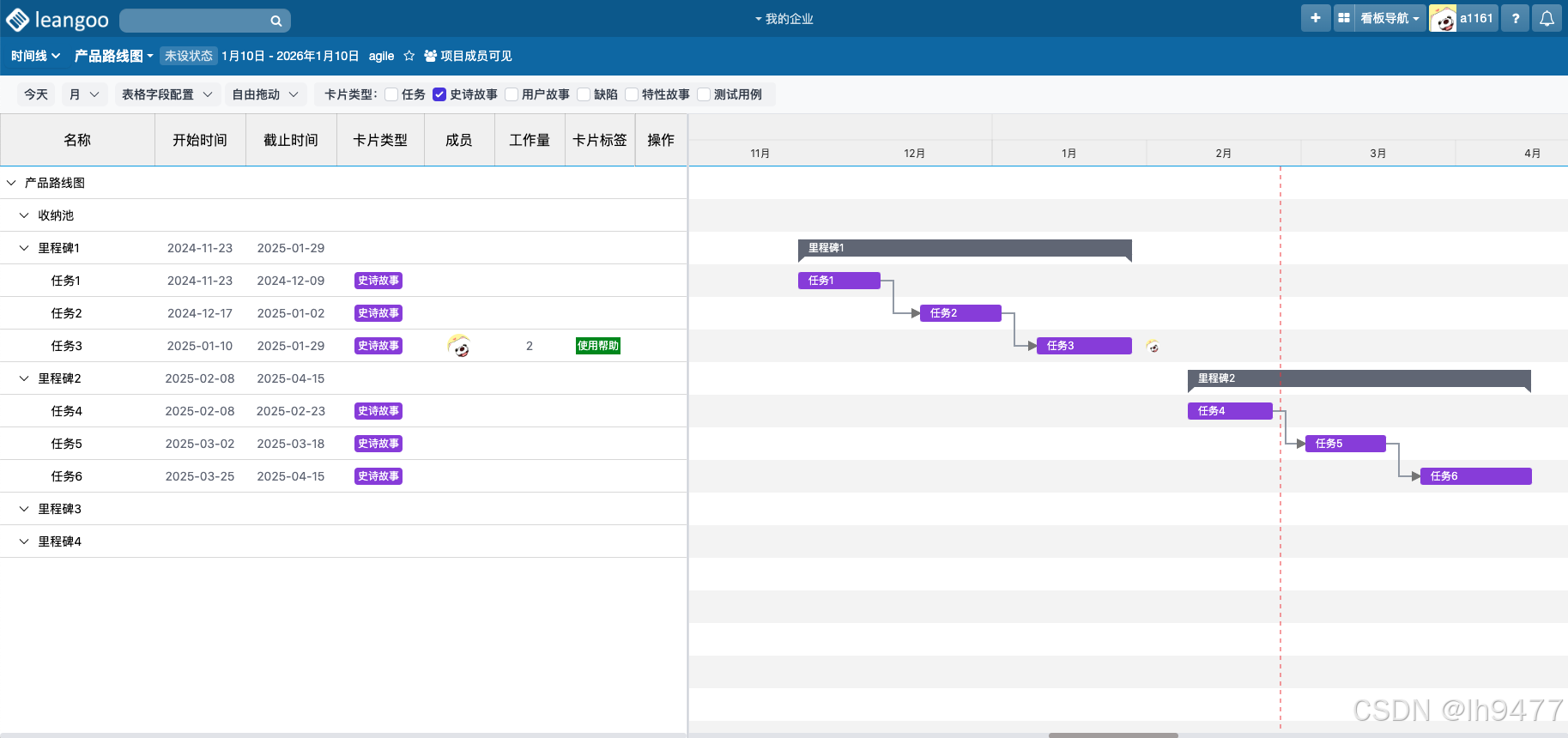Open the 自由拖动 dropdown
The image size is (1568, 738).
[x=265, y=94]
